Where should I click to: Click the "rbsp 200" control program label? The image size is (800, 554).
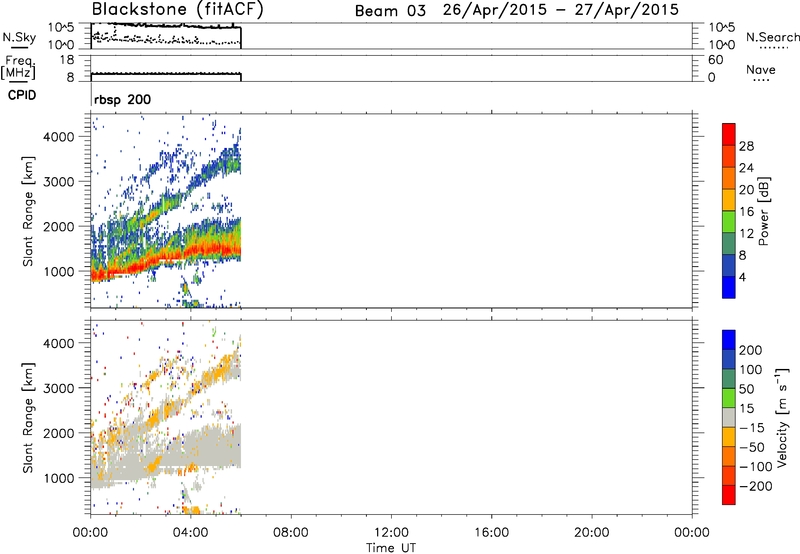point(122,99)
